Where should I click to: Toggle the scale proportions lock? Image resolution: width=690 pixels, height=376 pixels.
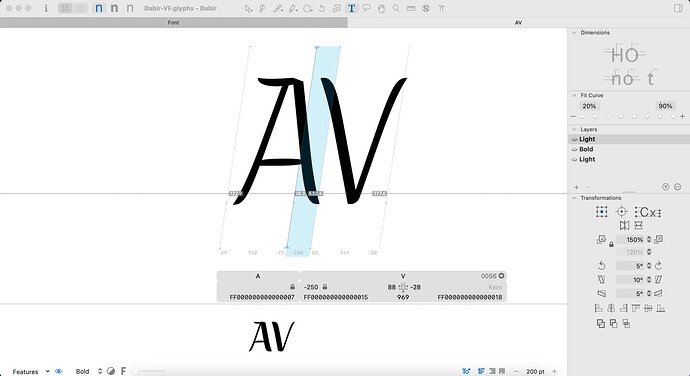click(611, 244)
